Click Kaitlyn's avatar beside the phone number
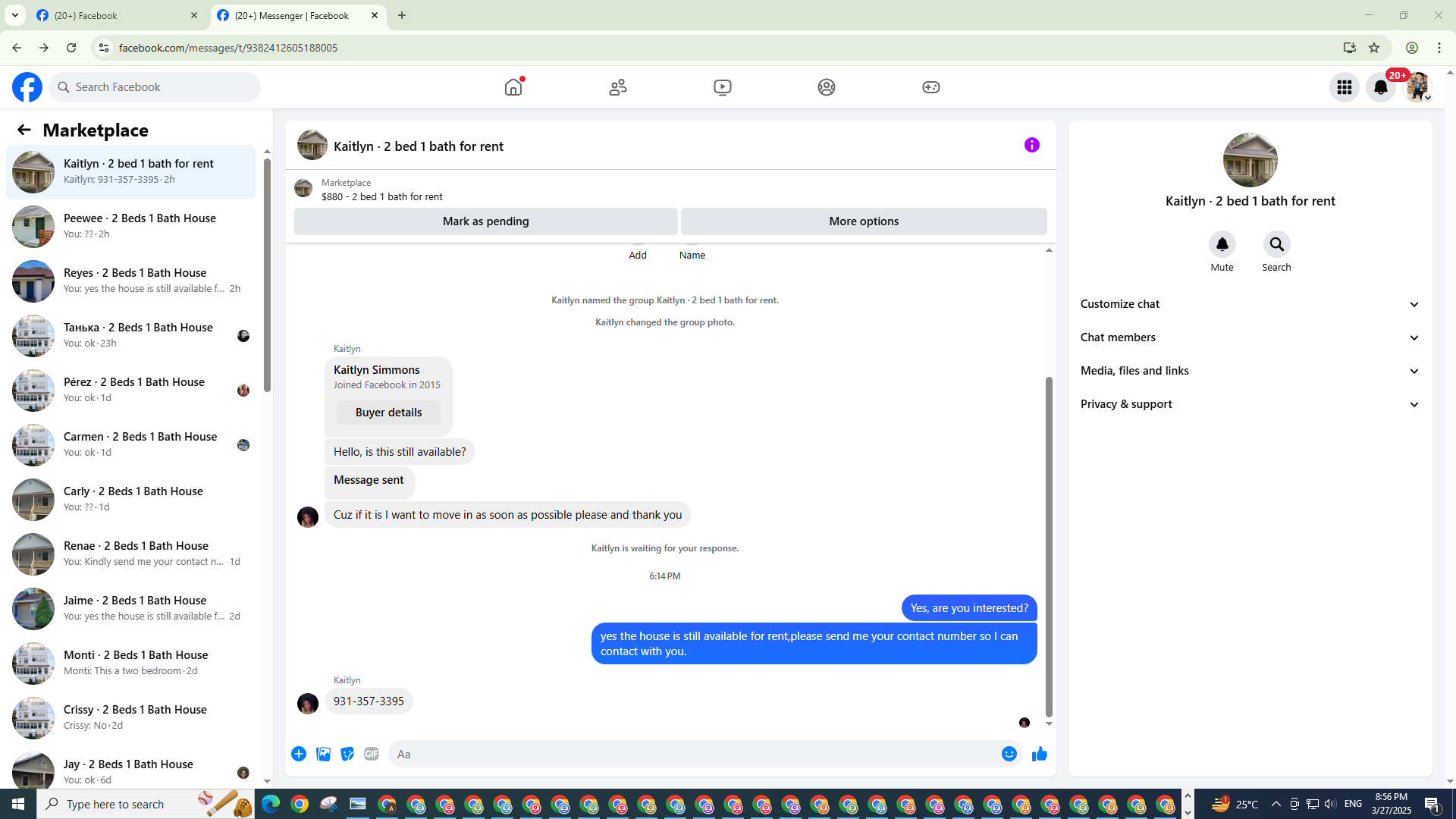1456x819 pixels. coord(308,704)
